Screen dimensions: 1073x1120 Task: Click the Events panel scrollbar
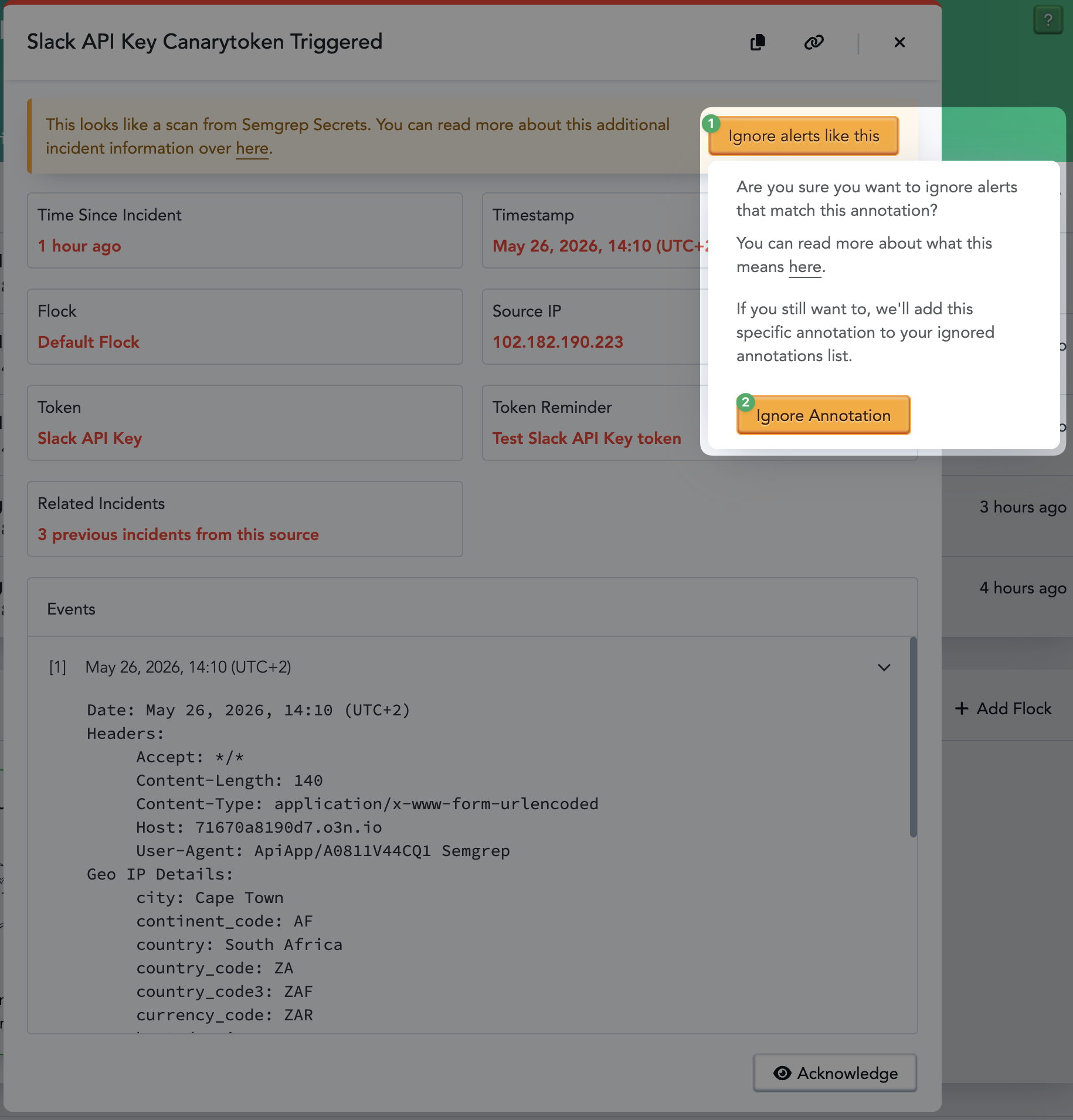[913, 737]
